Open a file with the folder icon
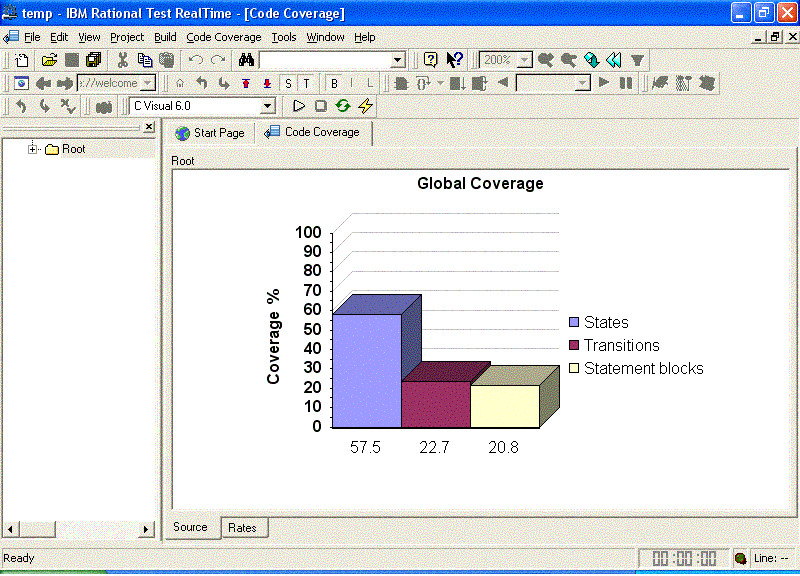This screenshot has width=800, height=576. pyautogui.click(x=49, y=60)
